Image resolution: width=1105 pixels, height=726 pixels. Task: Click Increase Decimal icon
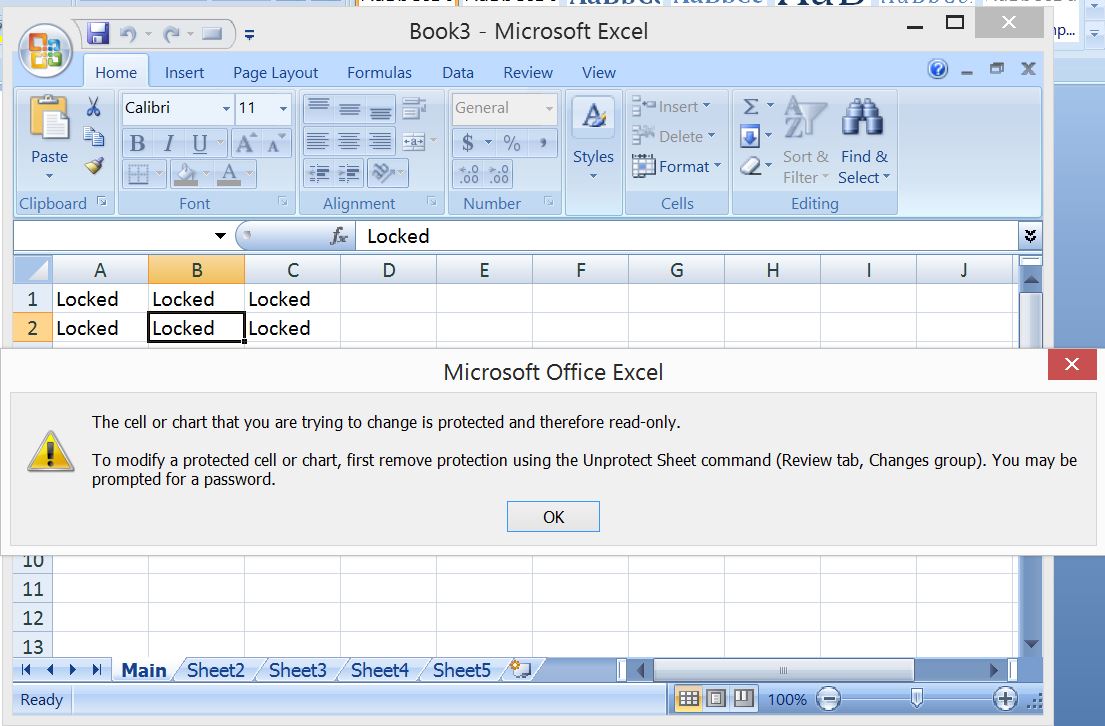(x=469, y=174)
